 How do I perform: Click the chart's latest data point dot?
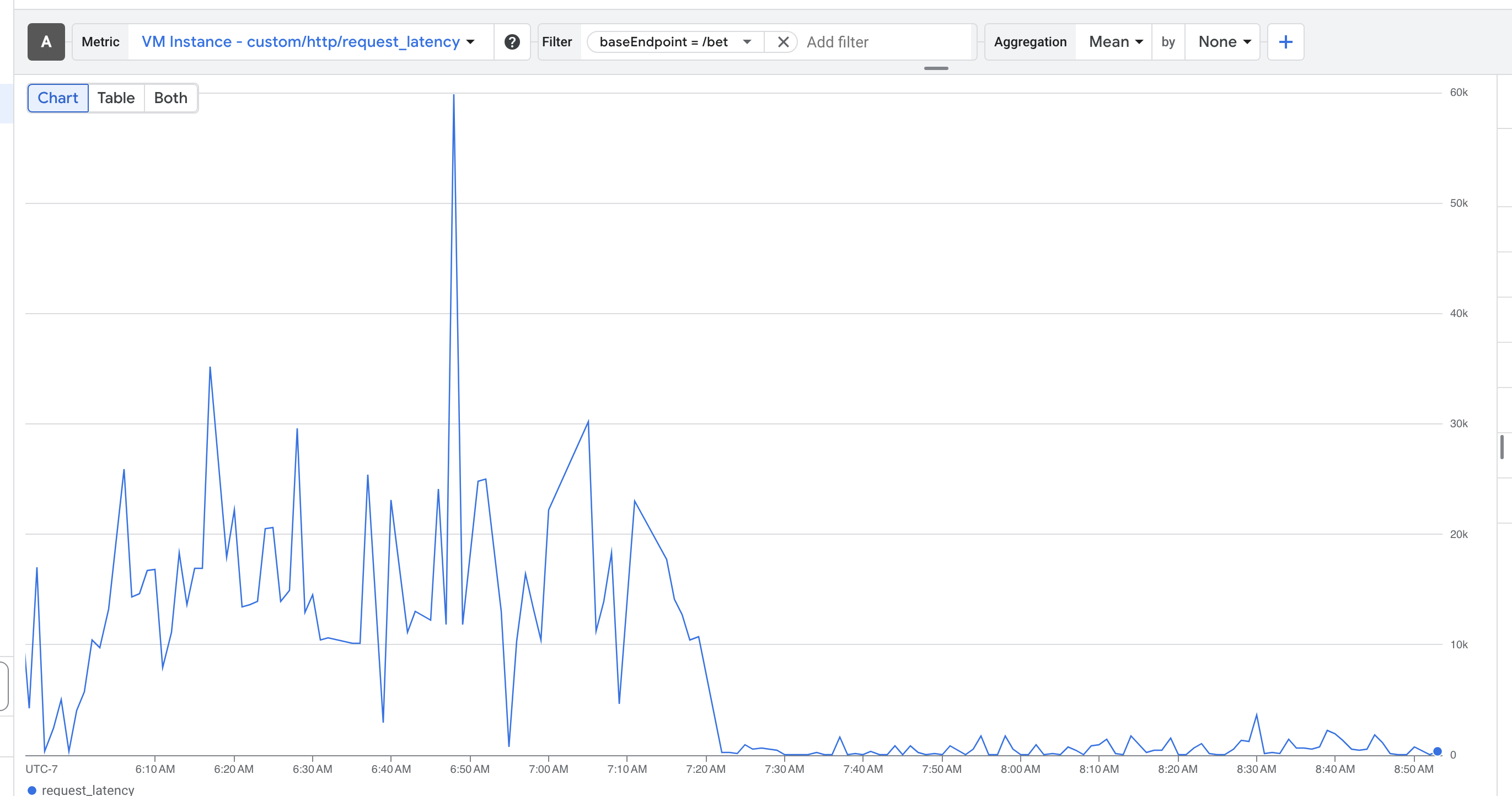pyautogui.click(x=1438, y=751)
